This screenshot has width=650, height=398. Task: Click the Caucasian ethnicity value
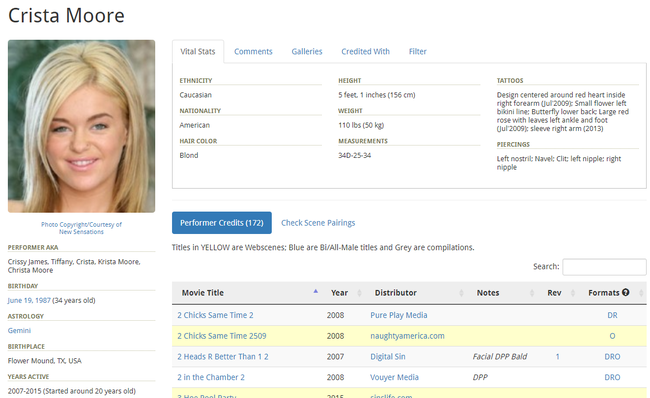(195, 95)
